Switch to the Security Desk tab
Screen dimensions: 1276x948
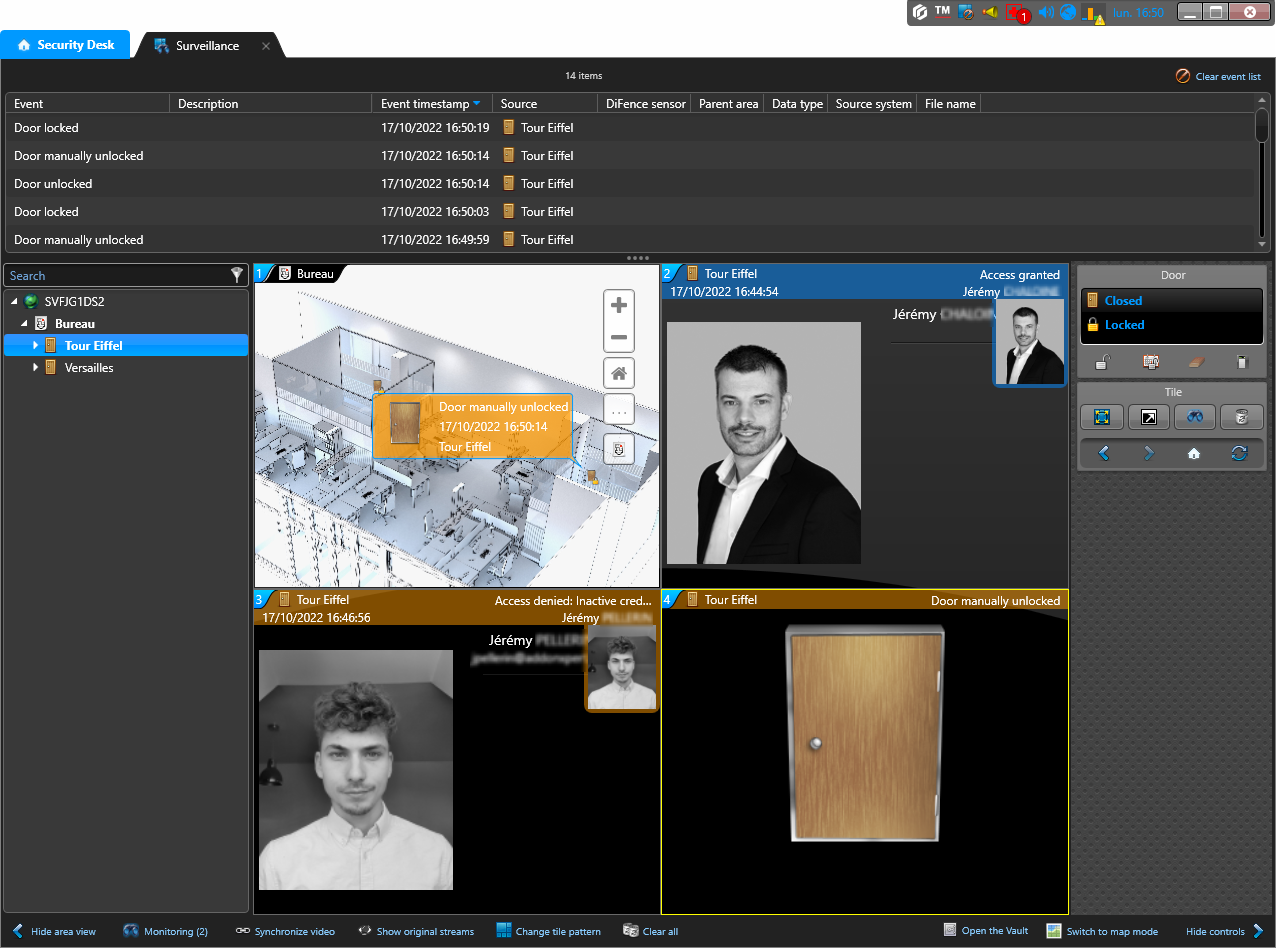66,45
